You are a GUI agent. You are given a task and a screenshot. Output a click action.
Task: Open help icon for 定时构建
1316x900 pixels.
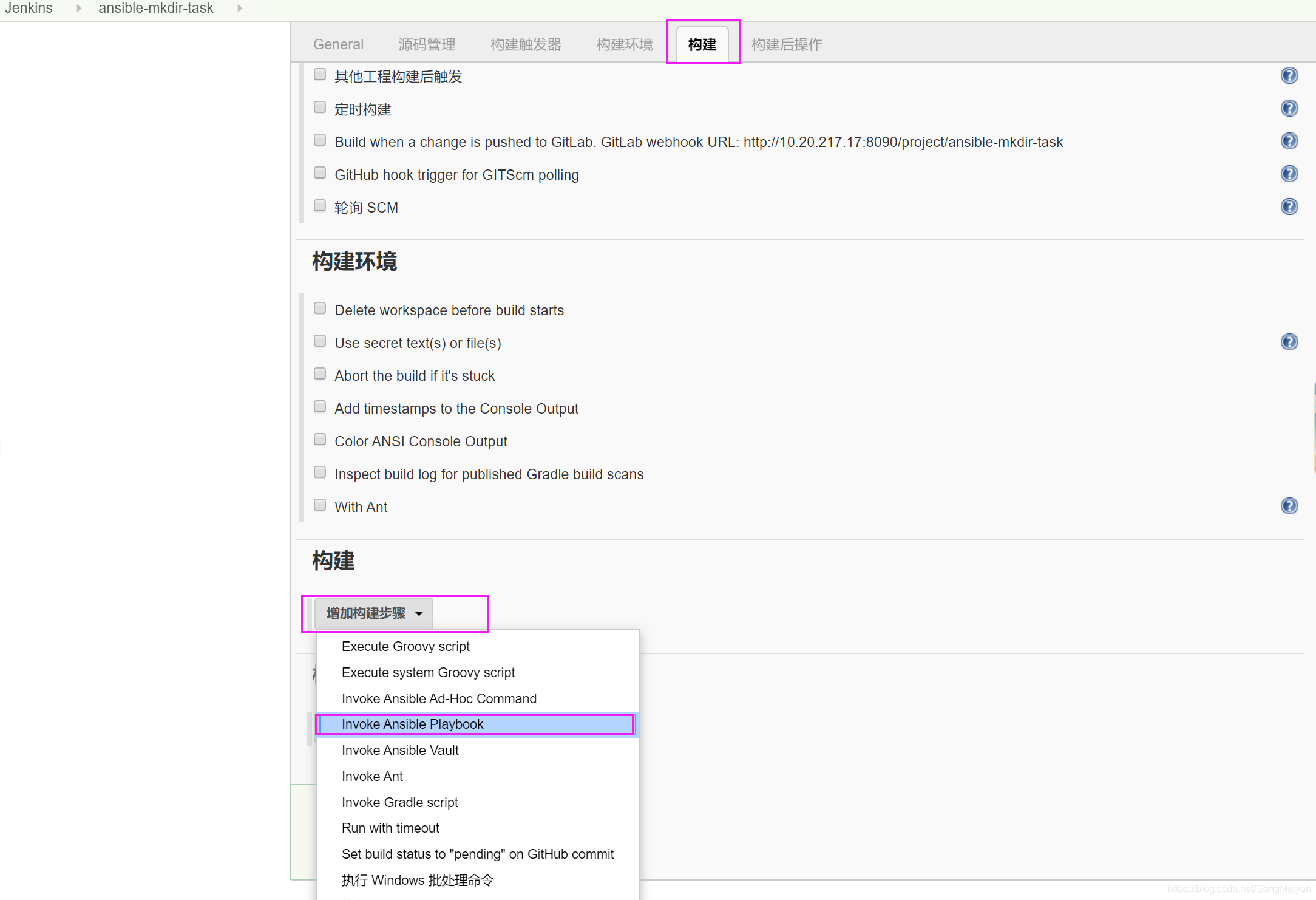pos(1289,108)
